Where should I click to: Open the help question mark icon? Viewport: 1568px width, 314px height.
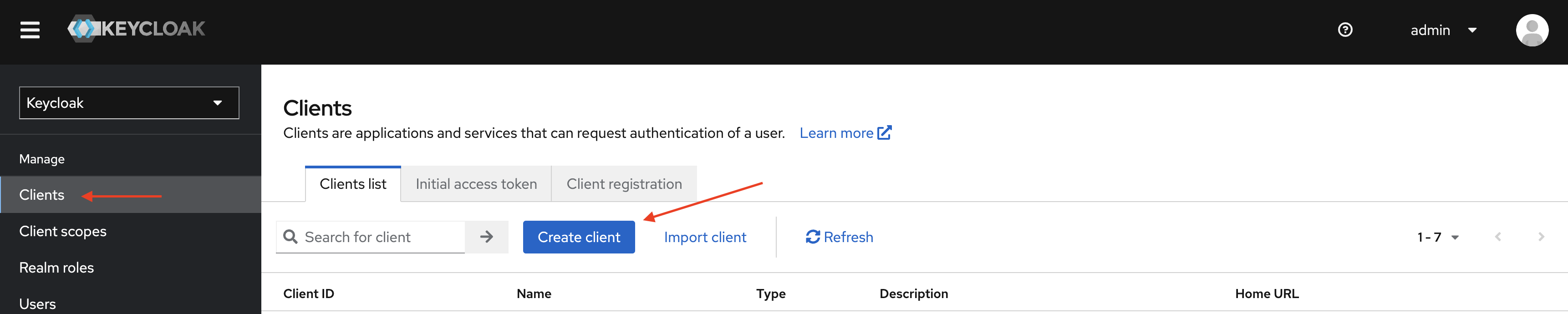[x=1344, y=30]
